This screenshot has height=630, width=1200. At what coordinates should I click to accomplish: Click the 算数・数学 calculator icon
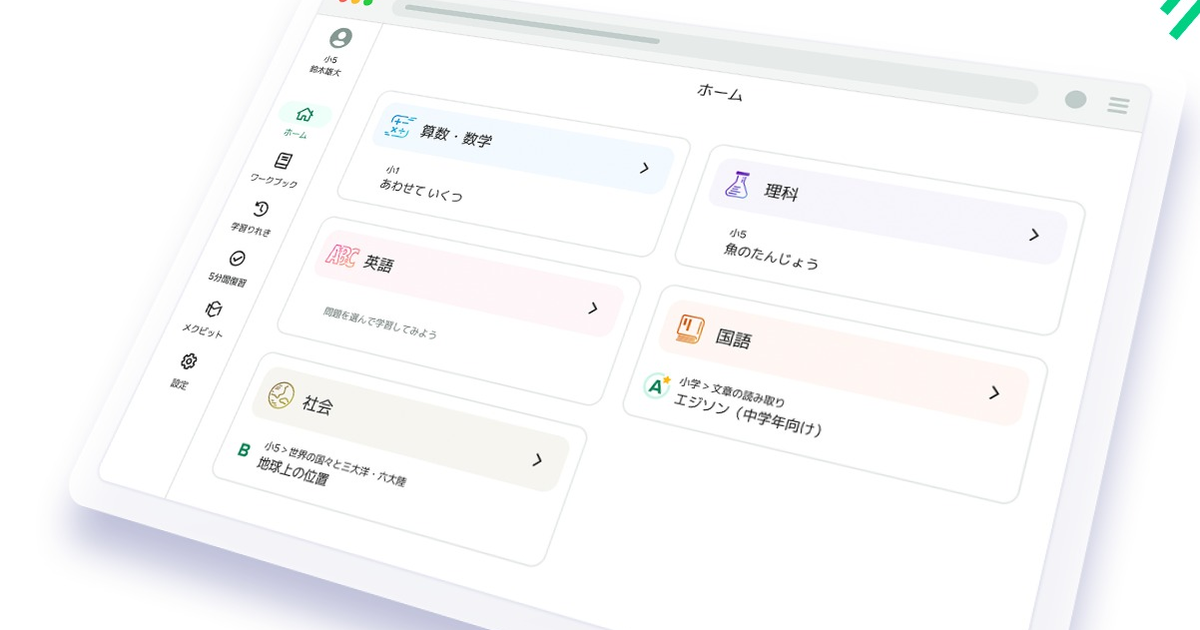pyautogui.click(x=402, y=126)
